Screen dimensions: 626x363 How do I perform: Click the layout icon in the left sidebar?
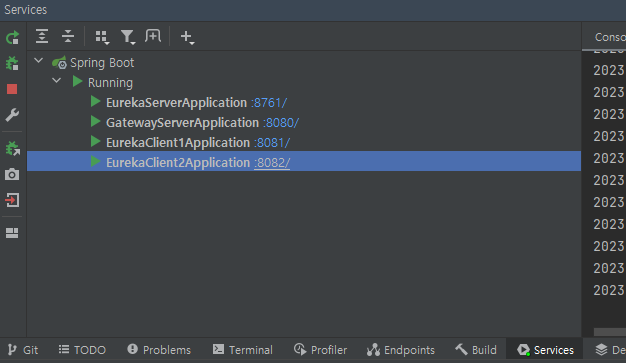(x=12, y=233)
